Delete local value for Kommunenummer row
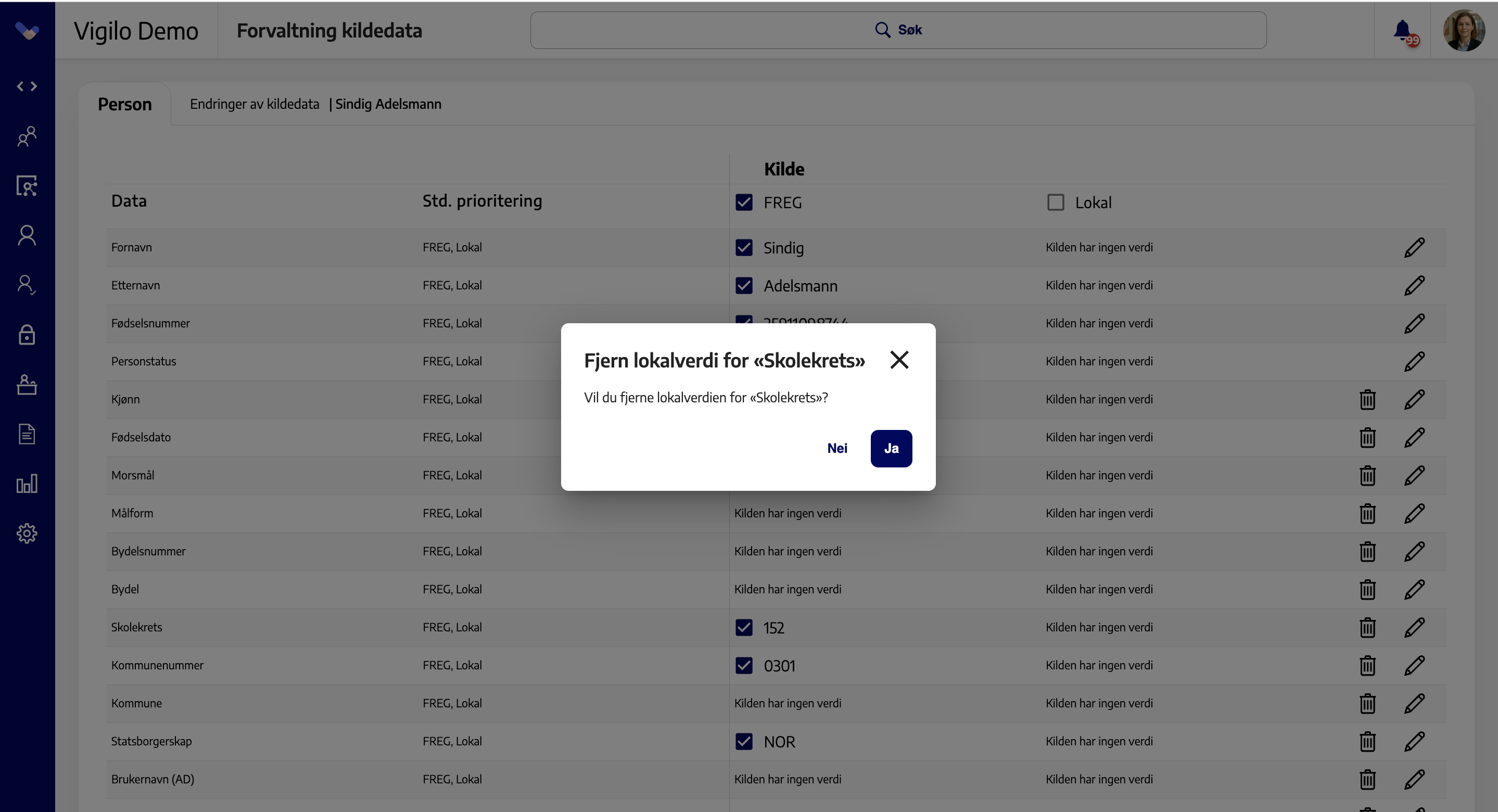Viewport: 1498px width, 812px height. click(1367, 665)
